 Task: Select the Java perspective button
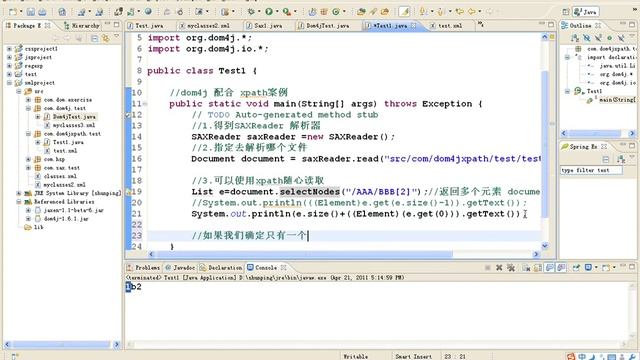pyautogui.click(x=586, y=12)
